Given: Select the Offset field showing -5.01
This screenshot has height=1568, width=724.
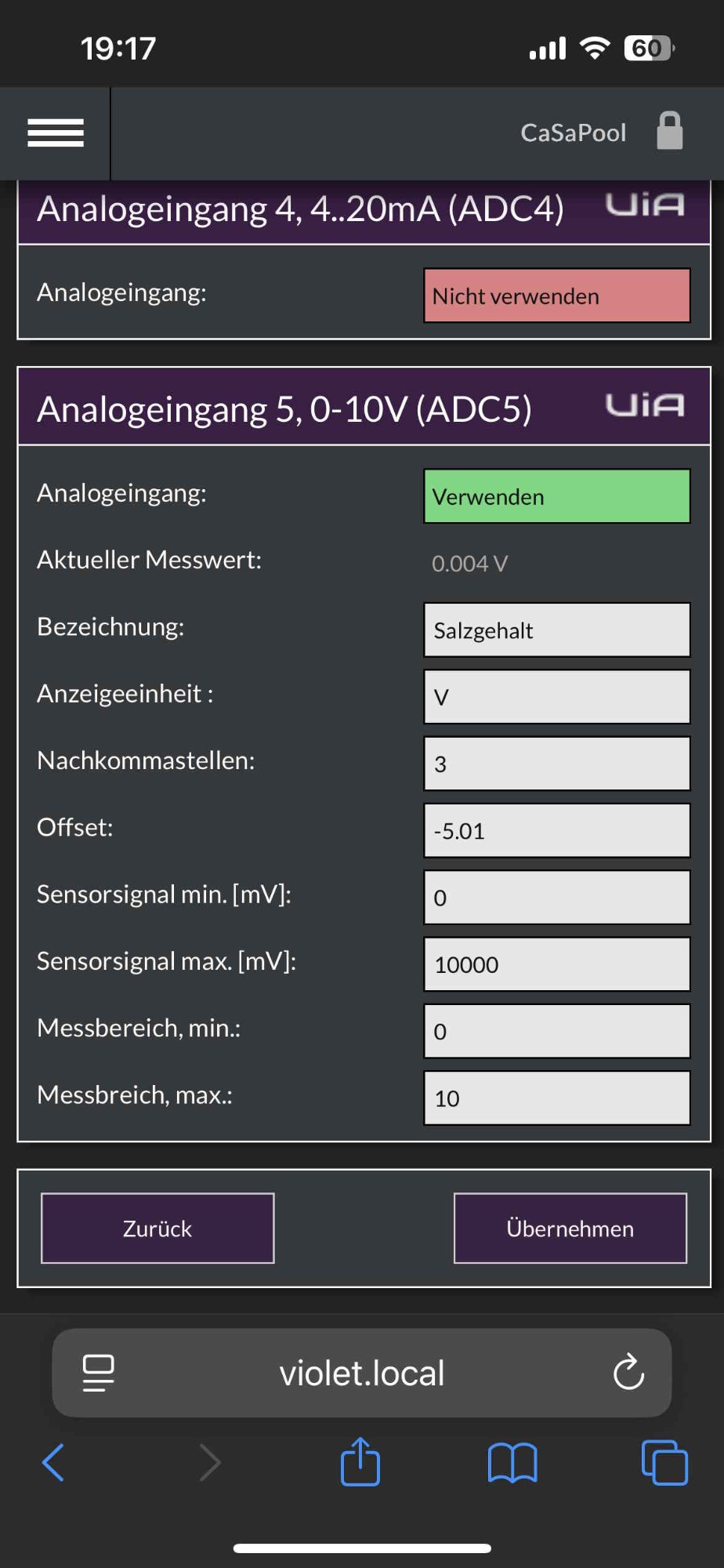Looking at the screenshot, I should (x=557, y=830).
